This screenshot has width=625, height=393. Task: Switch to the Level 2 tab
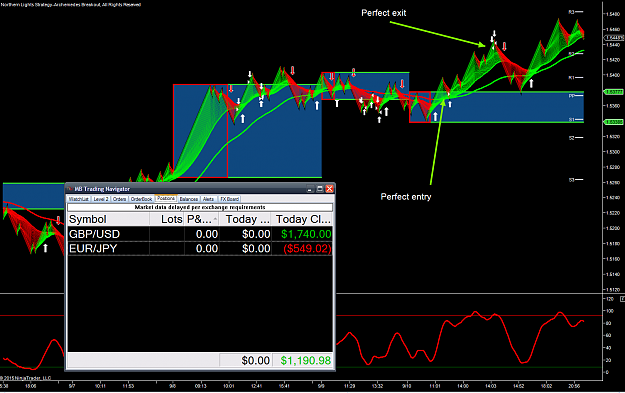[100, 199]
